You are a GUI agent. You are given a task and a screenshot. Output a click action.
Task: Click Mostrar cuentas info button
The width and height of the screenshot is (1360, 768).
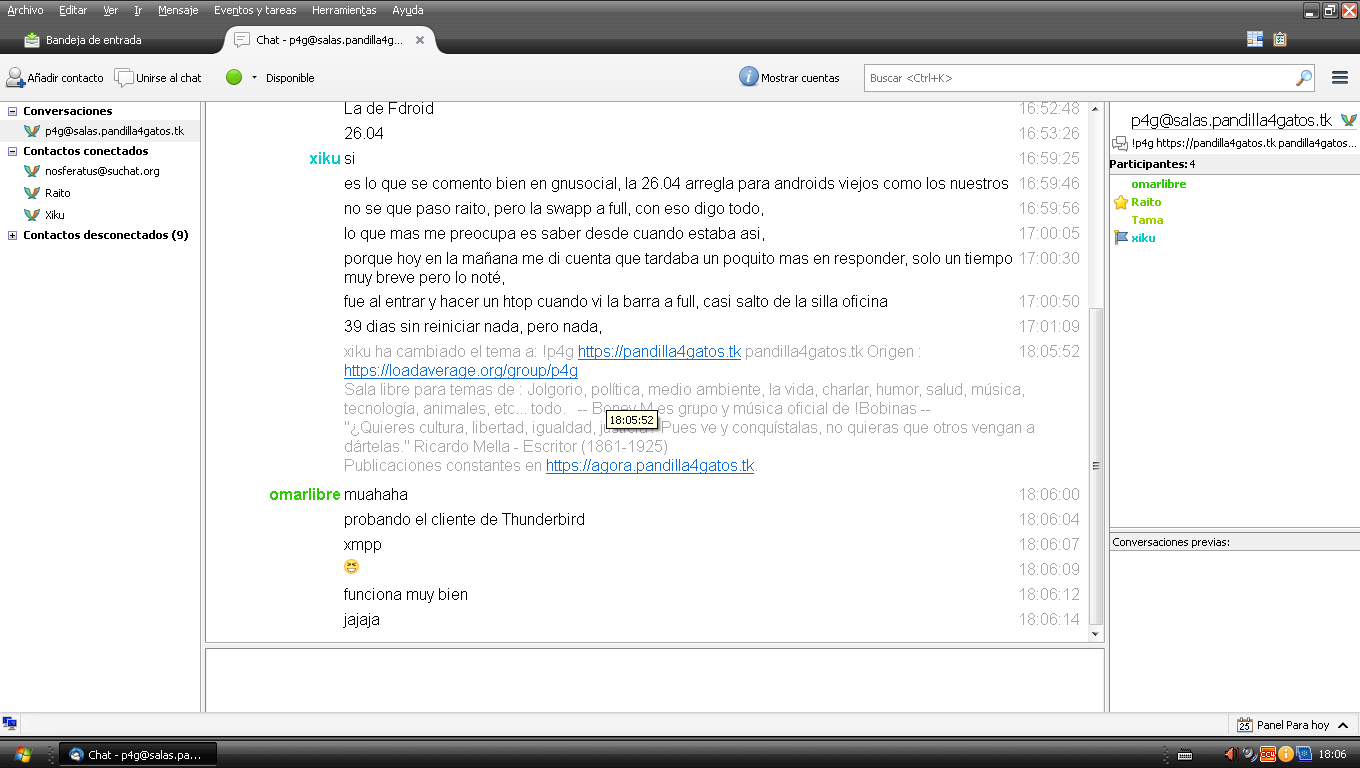[790, 77]
